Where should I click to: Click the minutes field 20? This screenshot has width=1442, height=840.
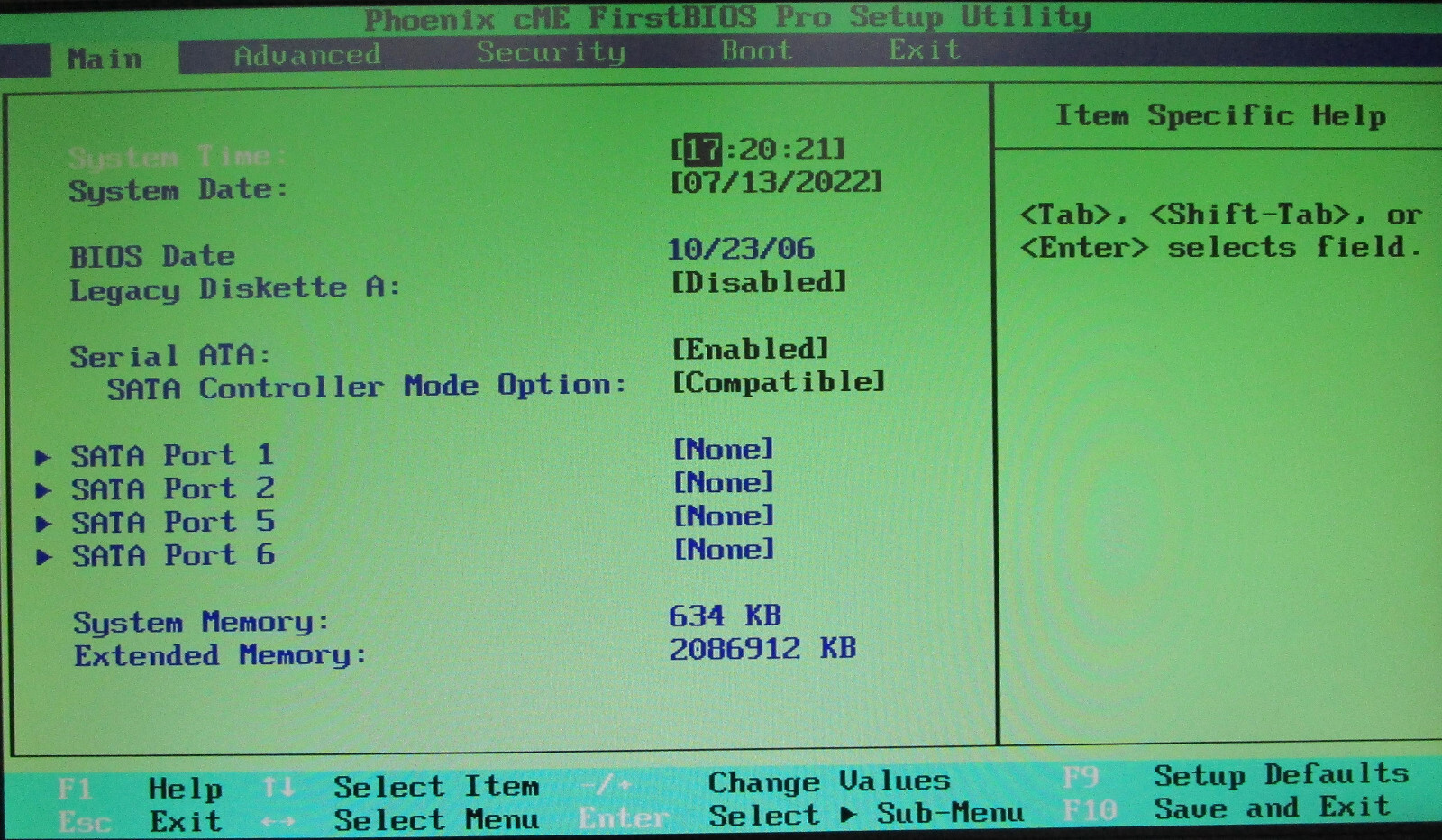pos(758,149)
